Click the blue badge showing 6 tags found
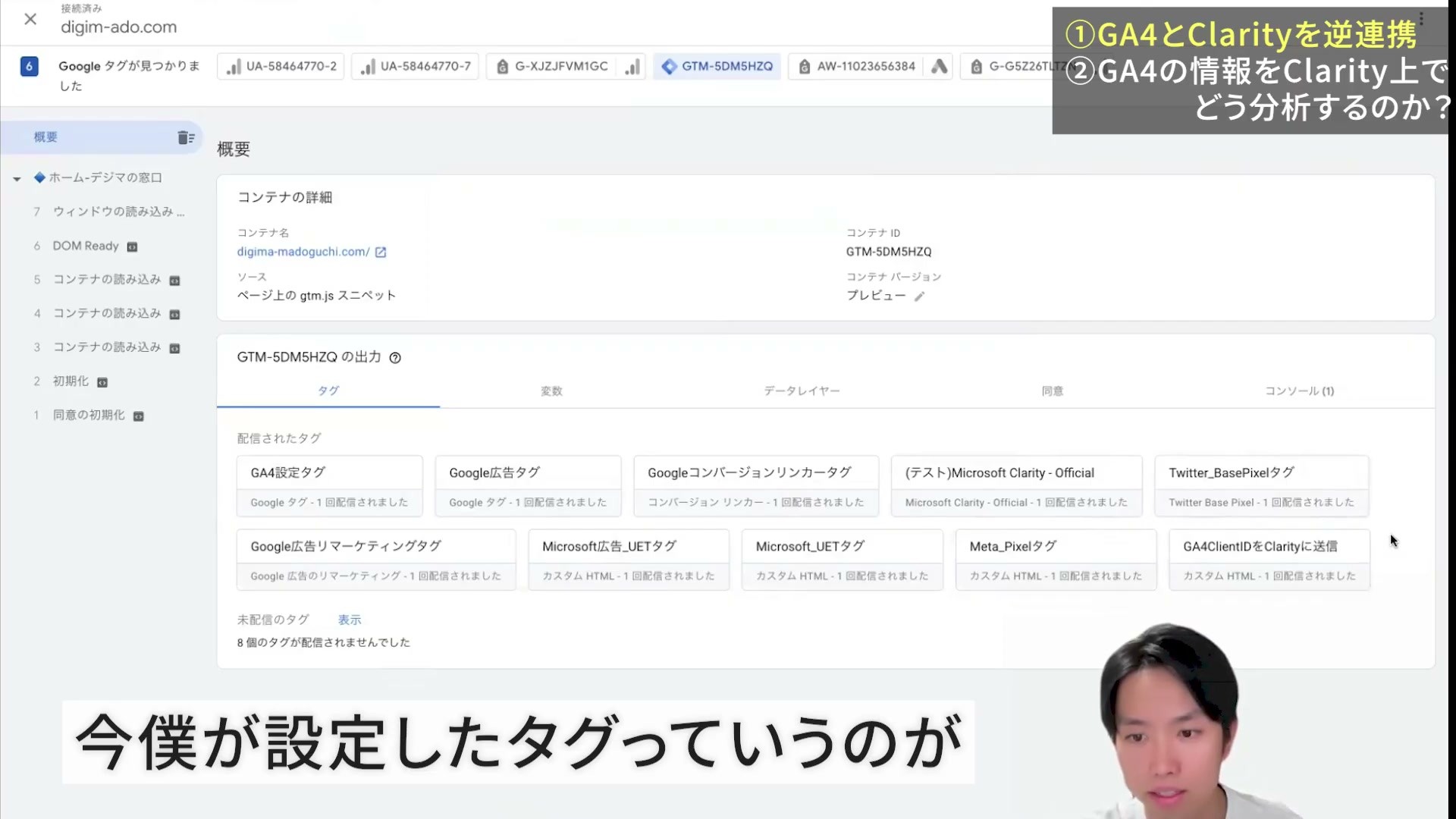The width and height of the screenshot is (1456, 819). 29,67
